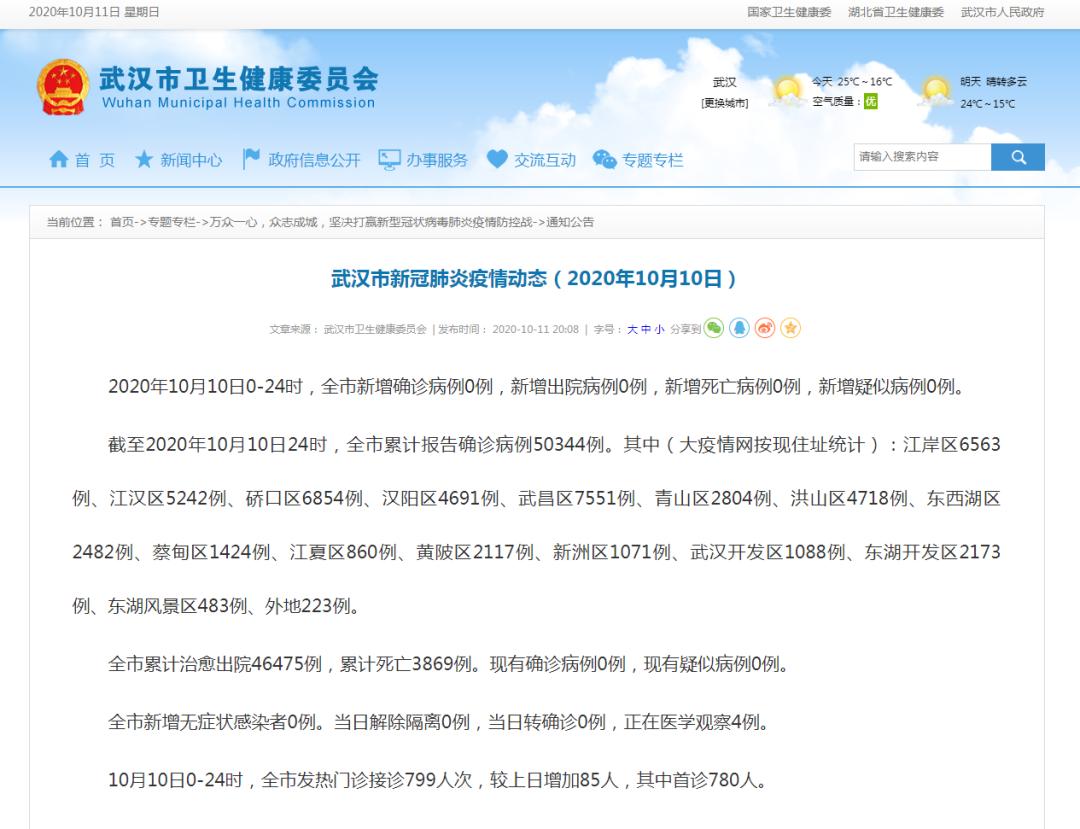
Task: Set font size to 中
Action: pyautogui.click(x=645, y=329)
